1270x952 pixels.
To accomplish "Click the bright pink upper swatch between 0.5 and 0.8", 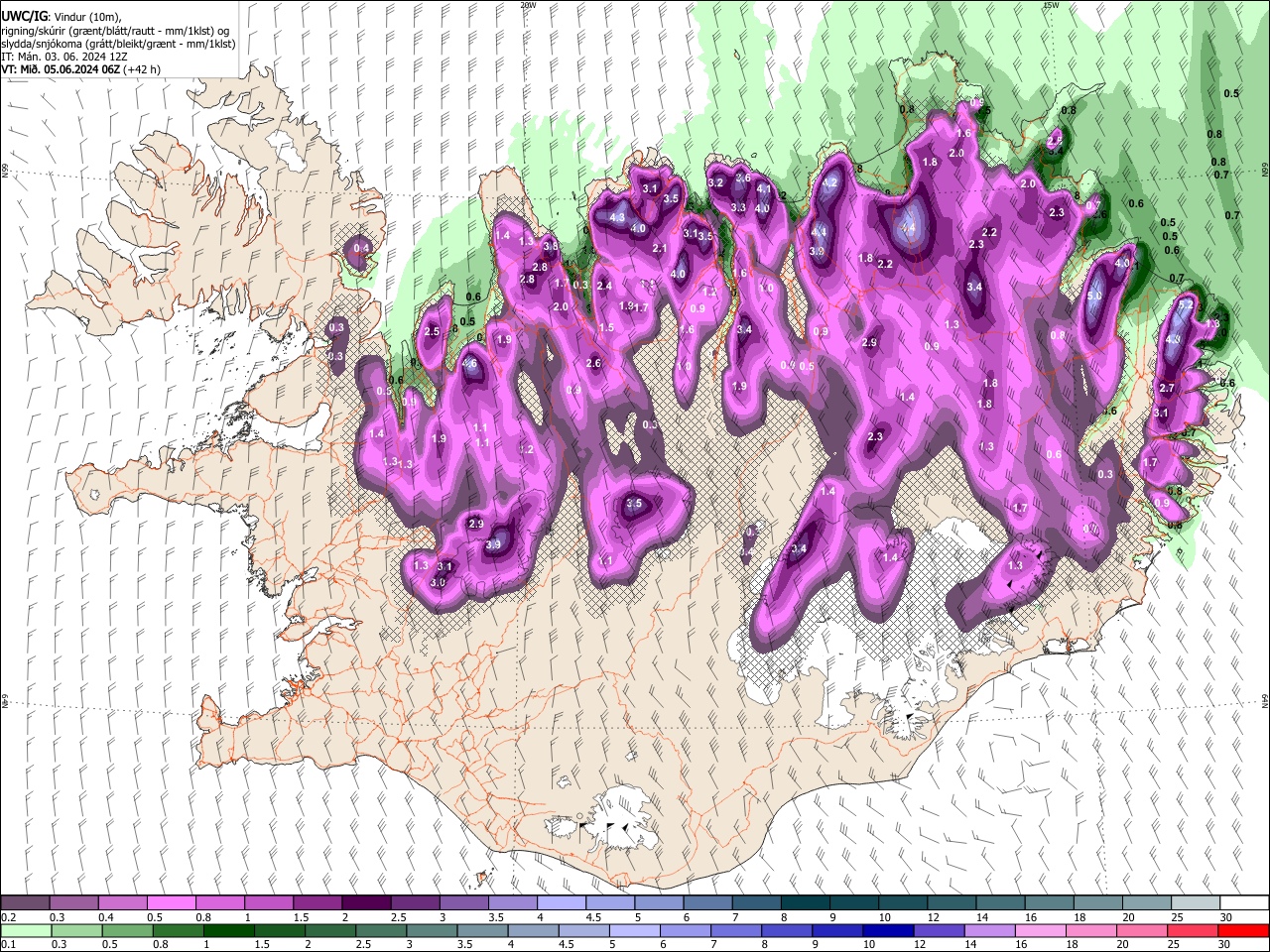I will [x=171, y=903].
